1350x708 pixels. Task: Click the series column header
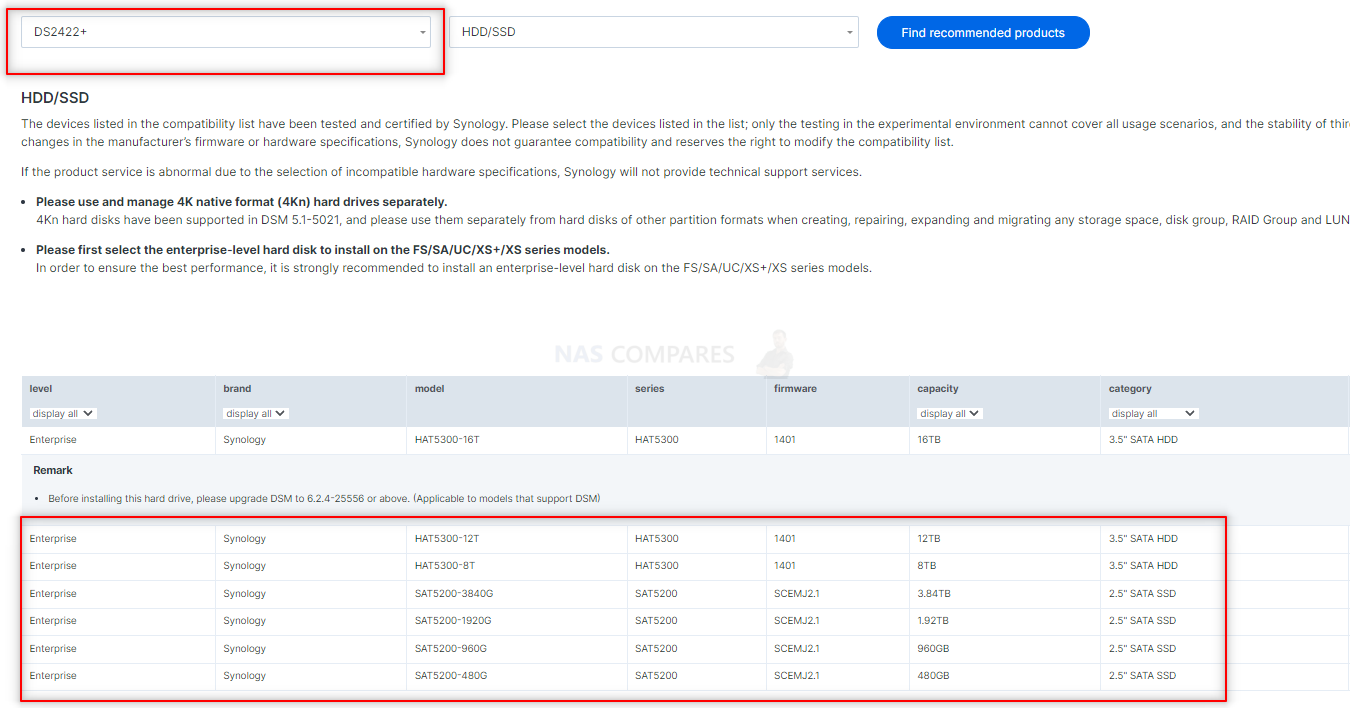coord(649,389)
